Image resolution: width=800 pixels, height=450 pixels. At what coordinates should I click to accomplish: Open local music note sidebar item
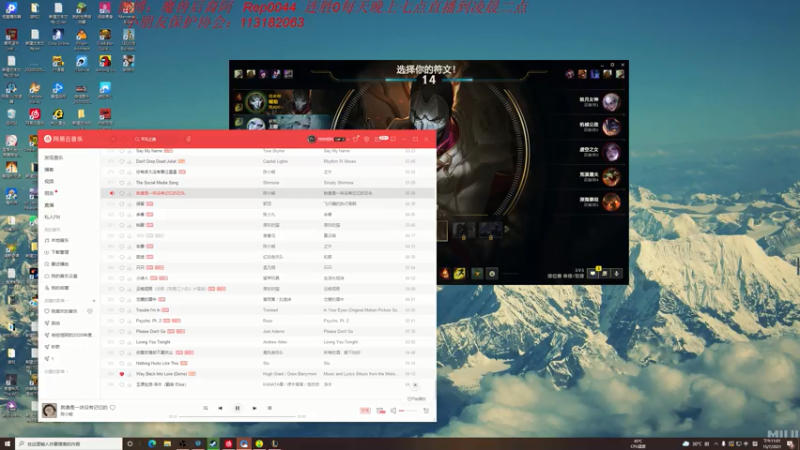[57, 240]
